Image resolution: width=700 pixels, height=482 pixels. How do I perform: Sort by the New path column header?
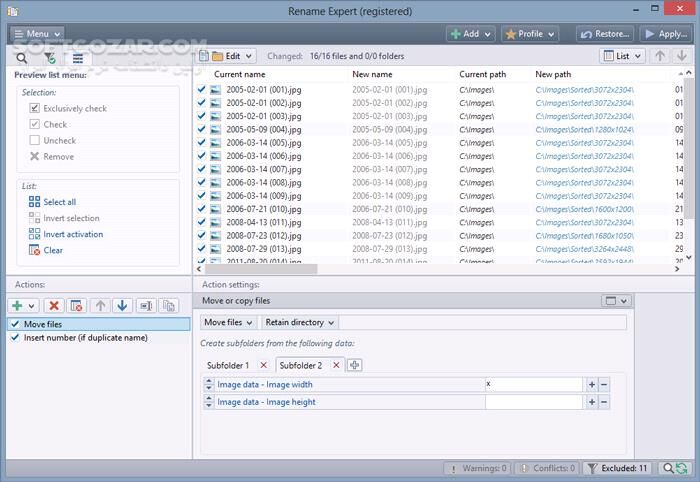(553, 74)
